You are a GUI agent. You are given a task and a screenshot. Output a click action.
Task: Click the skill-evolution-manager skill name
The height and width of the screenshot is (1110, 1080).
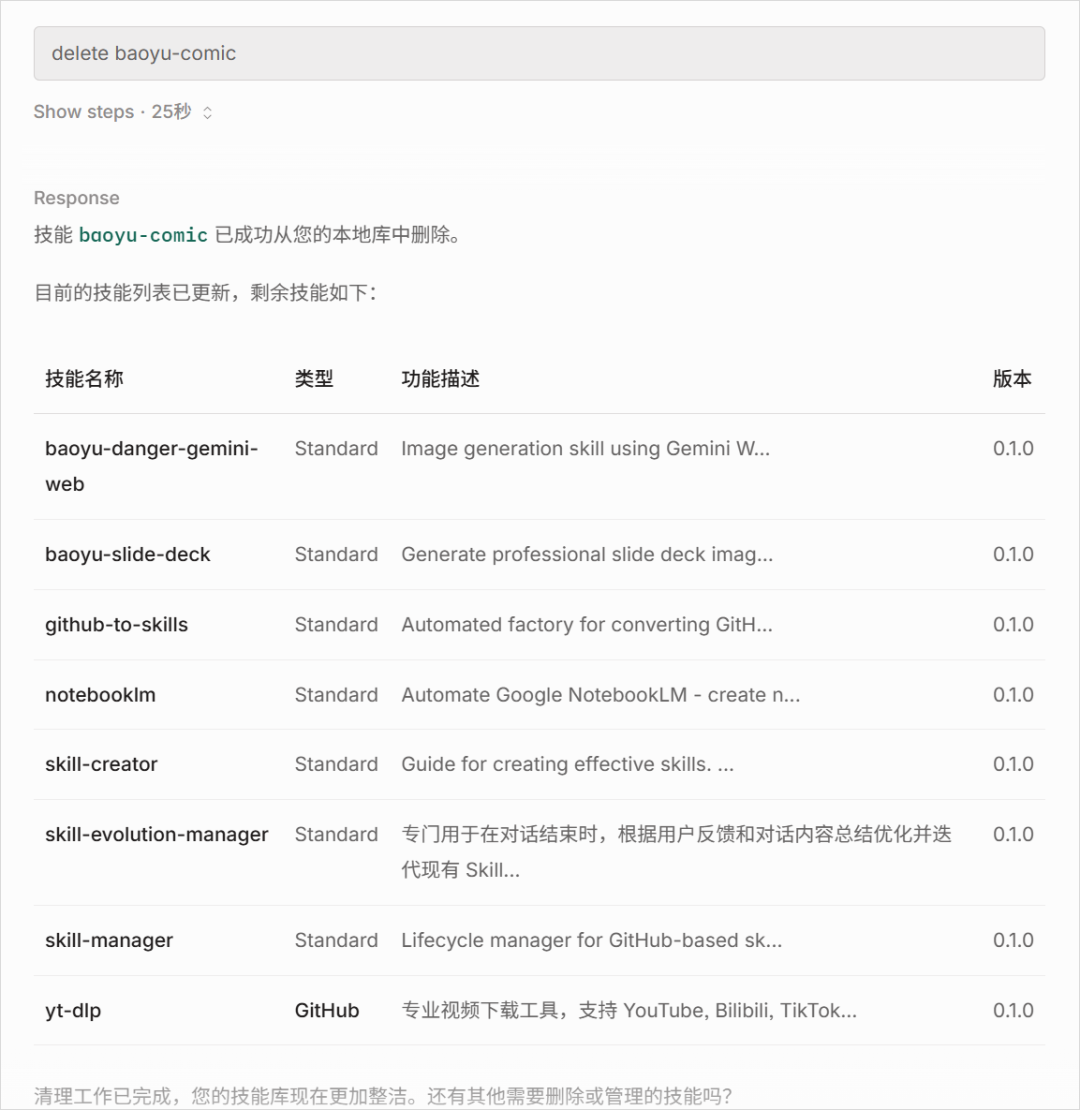click(x=157, y=834)
